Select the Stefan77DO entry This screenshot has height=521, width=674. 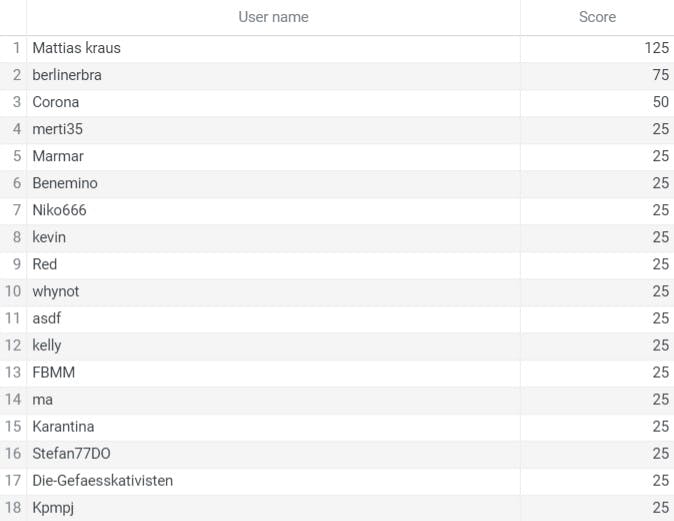click(x=71, y=454)
